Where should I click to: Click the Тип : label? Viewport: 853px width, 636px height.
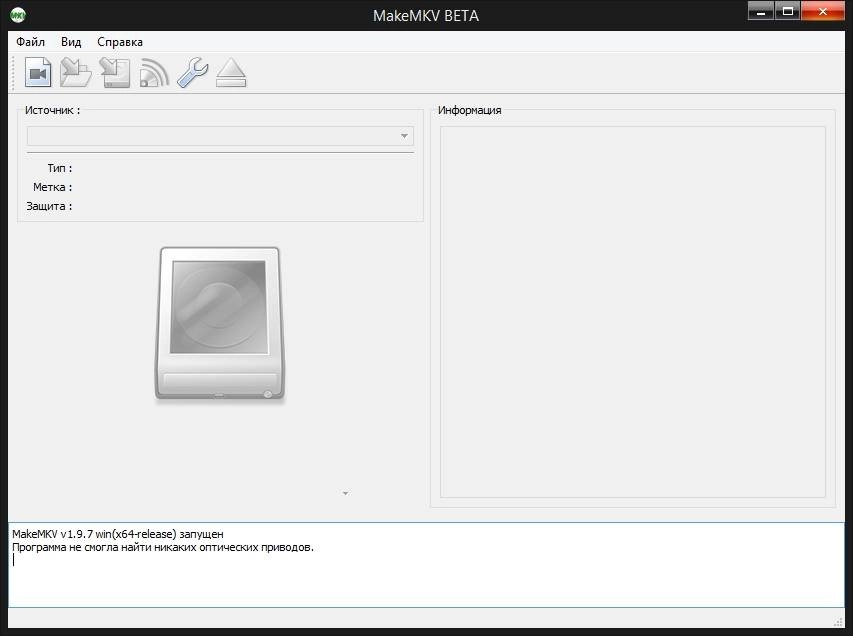click(x=60, y=168)
